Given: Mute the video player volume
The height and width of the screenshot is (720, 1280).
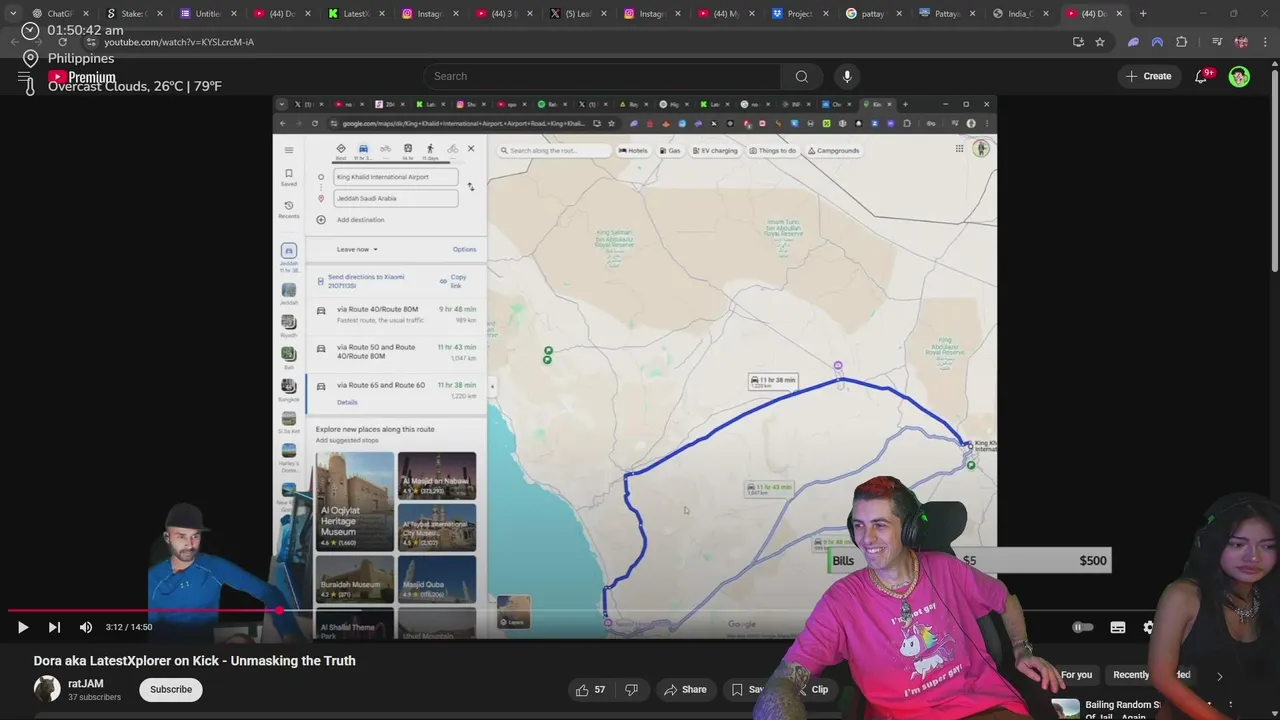Looking at the screenshot, I should click(86, 627).
